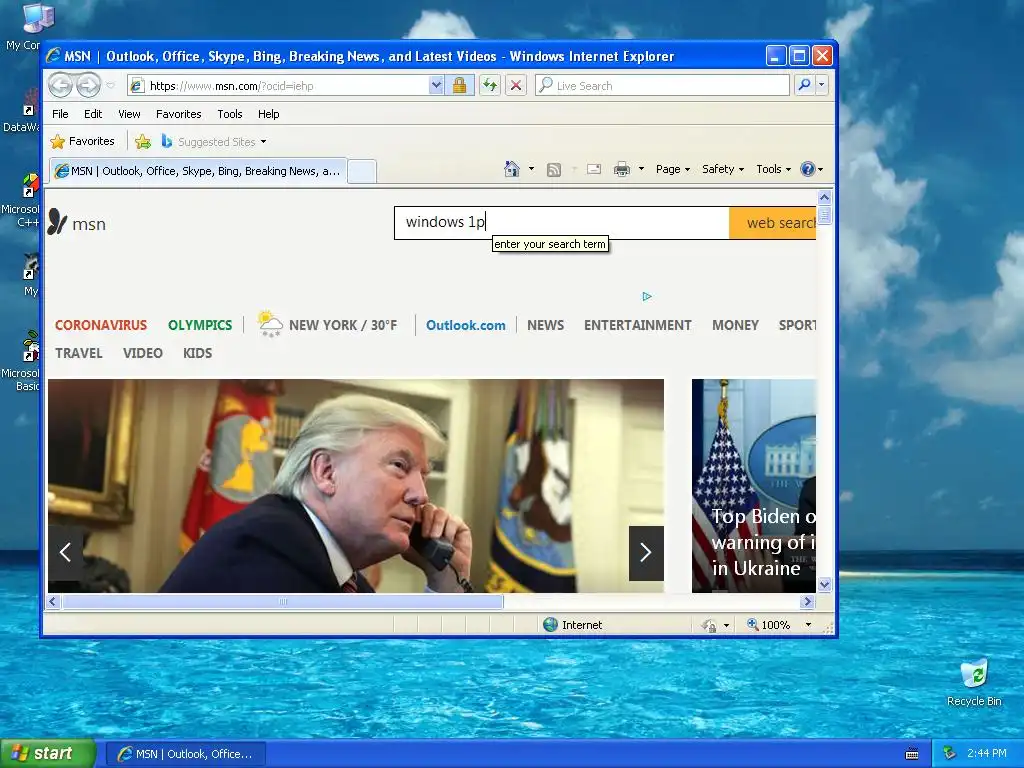The image size is (1024, 768).
Task: Show previous slide in news carousel
Action: [65, 553]
